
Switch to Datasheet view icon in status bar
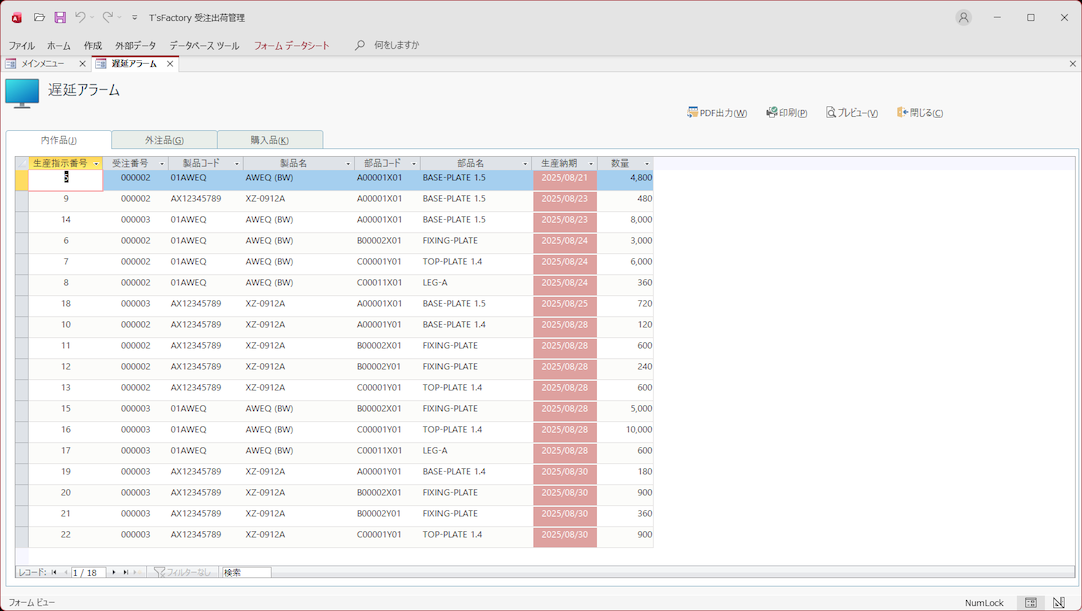pos(1030,603)
